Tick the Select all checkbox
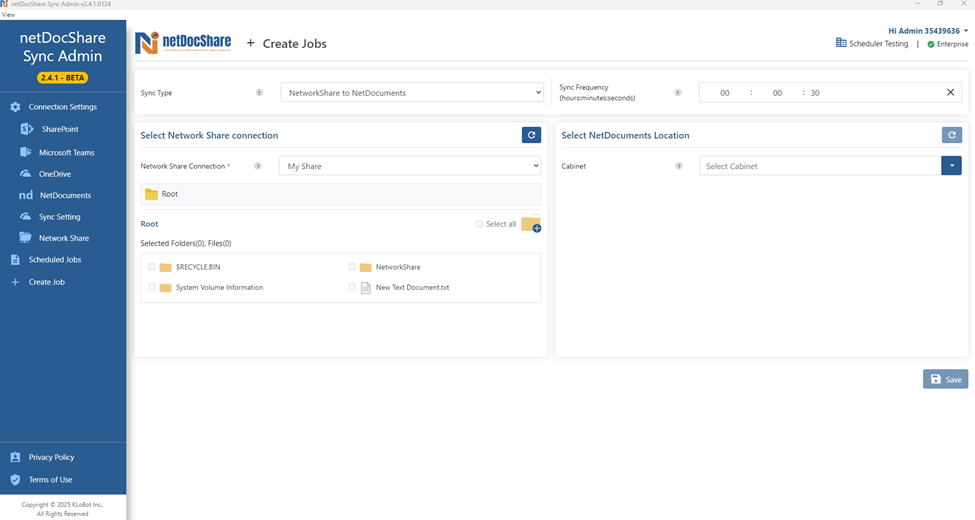 click(479, 224)
